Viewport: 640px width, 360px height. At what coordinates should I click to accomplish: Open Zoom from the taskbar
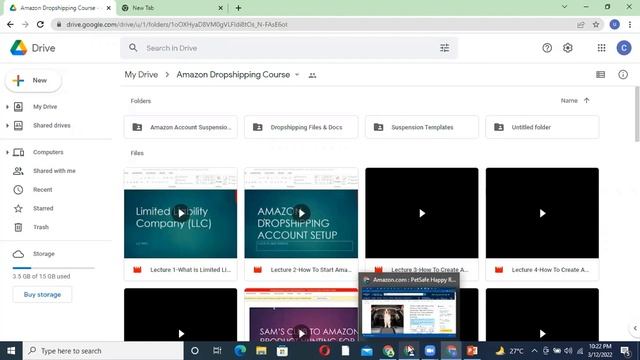click(x=430, y=351)
